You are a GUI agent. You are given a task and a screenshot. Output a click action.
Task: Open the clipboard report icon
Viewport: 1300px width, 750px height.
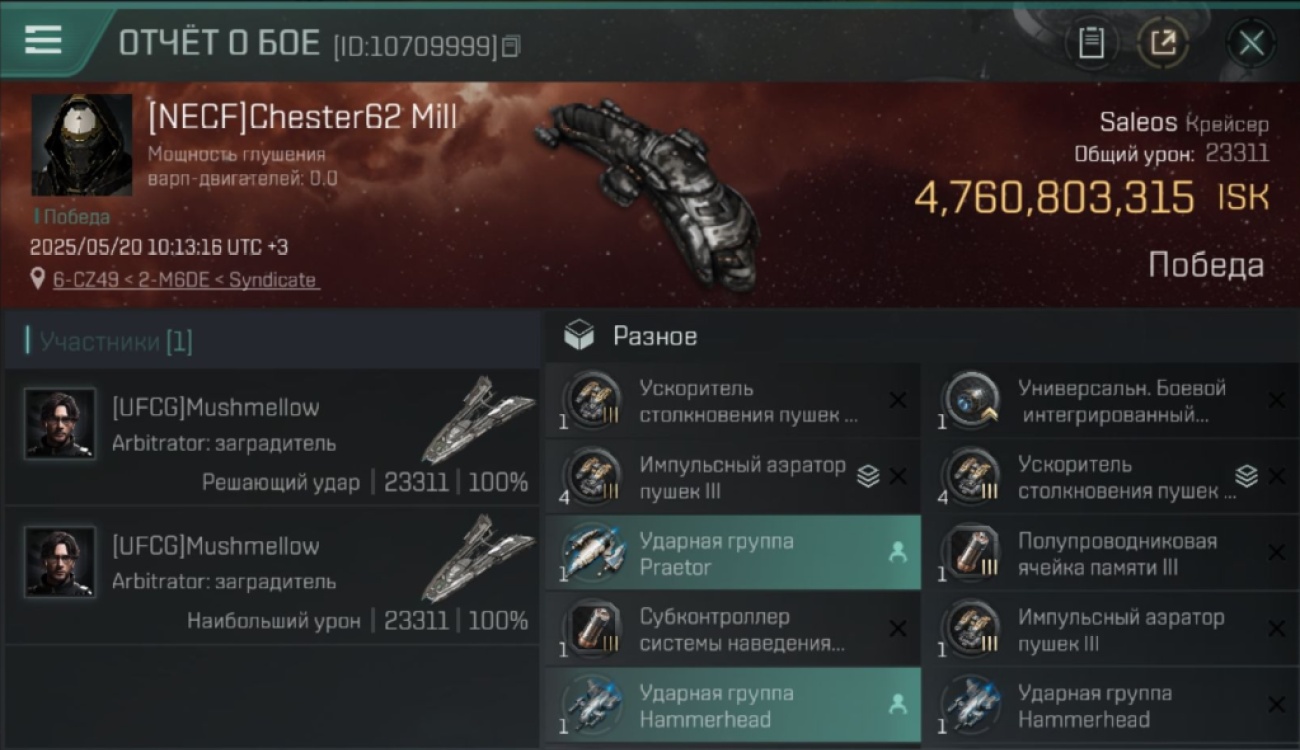tap(1091, 43)
